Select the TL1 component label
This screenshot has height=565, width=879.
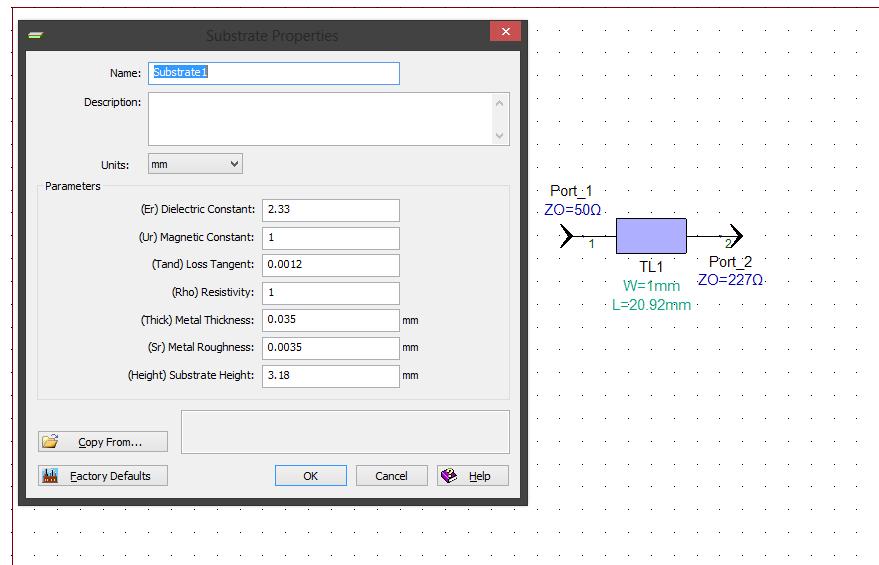(x=651, y=267)
